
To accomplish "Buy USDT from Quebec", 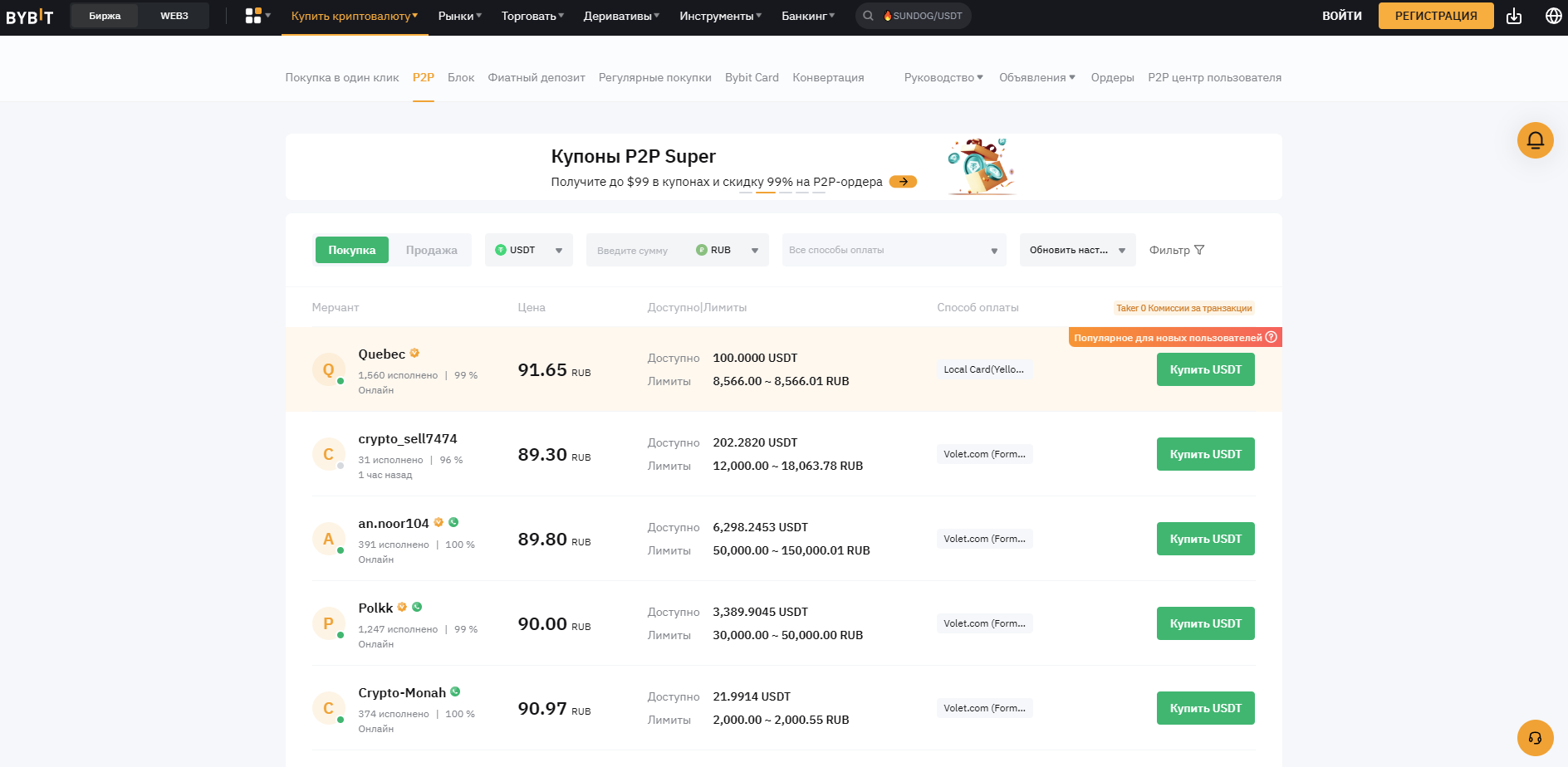I will coord(1205,369).
